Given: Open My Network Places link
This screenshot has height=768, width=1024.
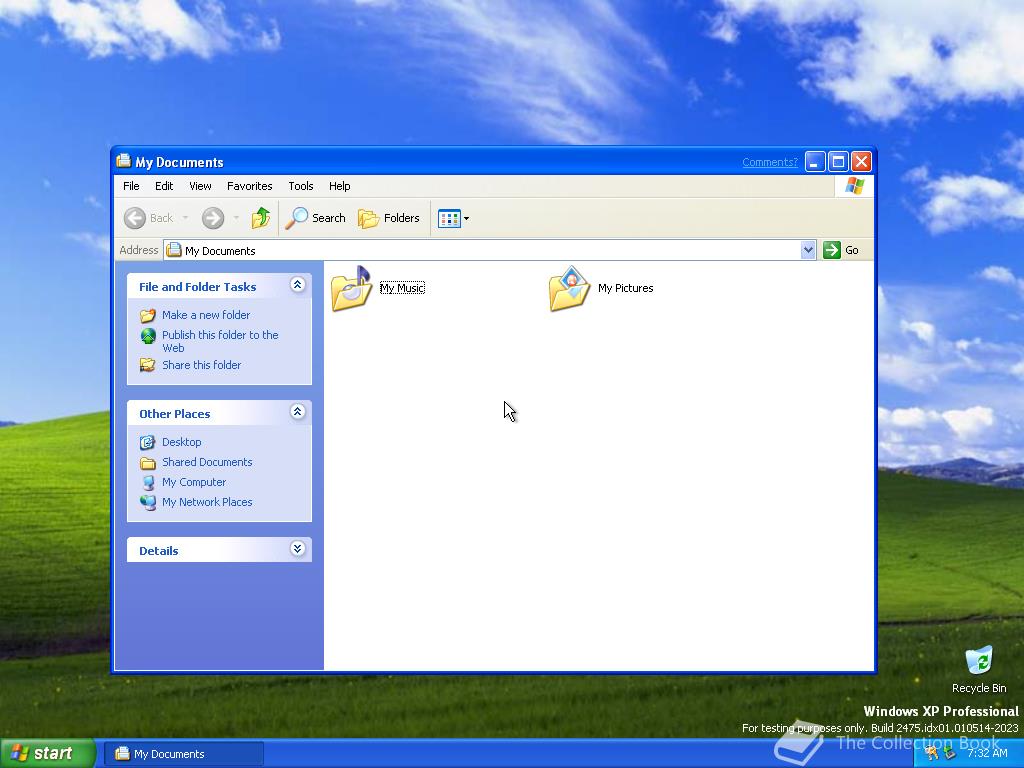Looking at the screenshot, I should coord(207,502).
